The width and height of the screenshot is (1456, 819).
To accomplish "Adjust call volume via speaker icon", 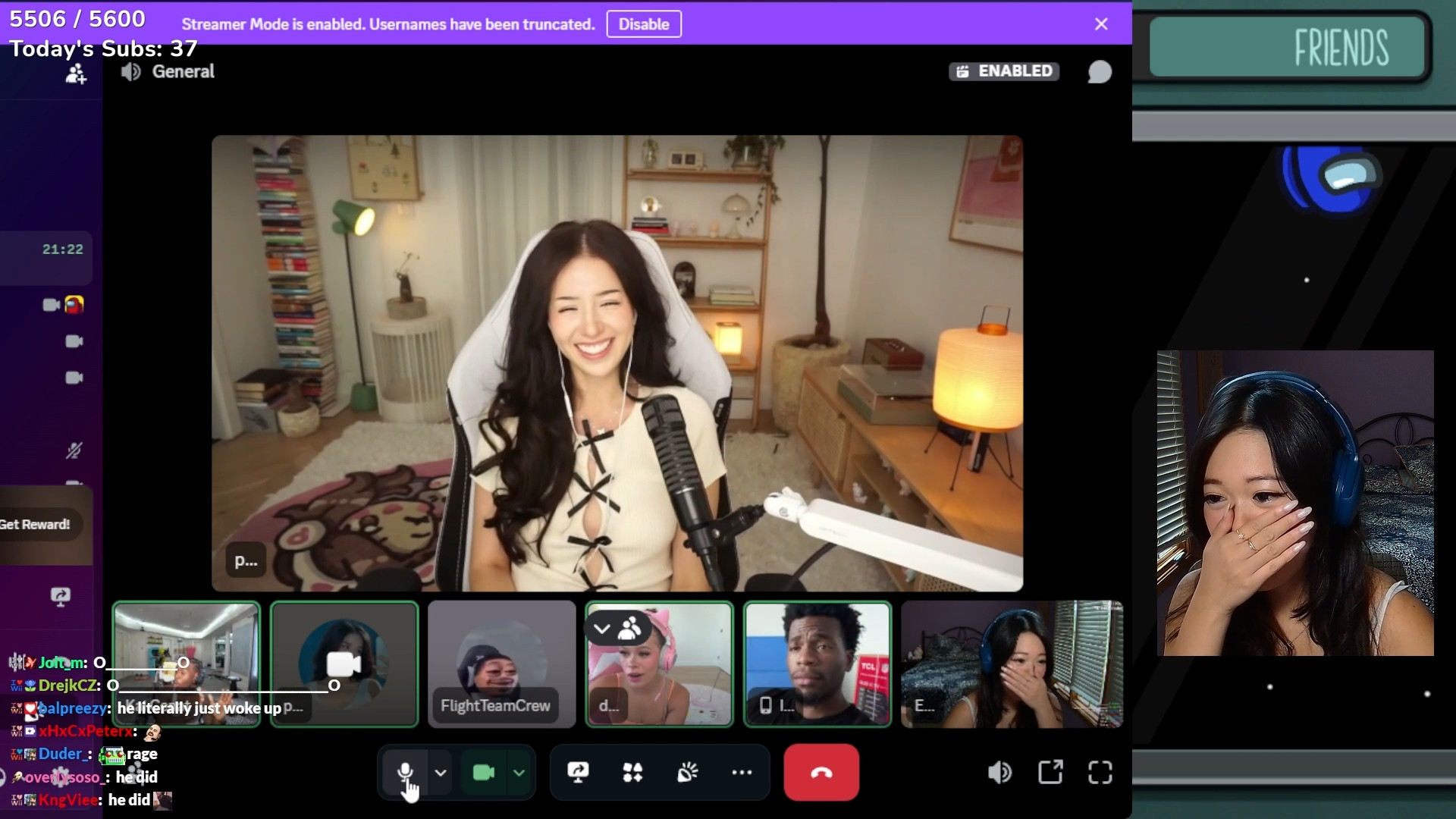I will tap(999, 773).
